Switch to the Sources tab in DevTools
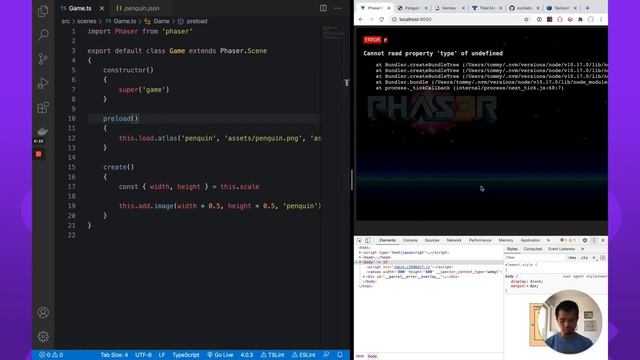This screenshot has height=360, width=640. tap(432, 240)
